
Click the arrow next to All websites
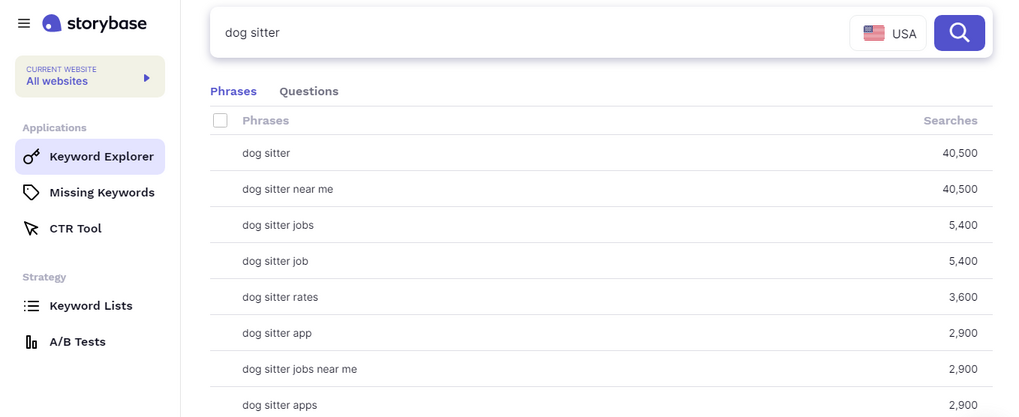[x=147, y=78]
